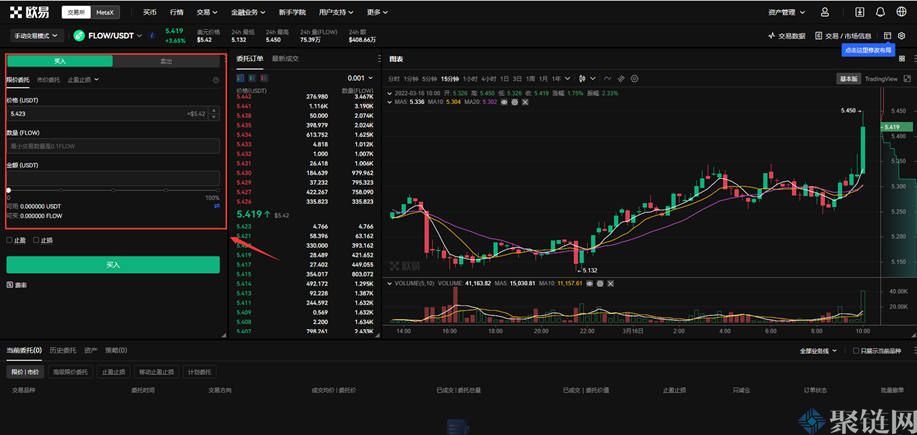This screenshot has height=435, width=917.
Task: Enable the 止损 stop-loss checkbox
Action: (x=36, y=240)
